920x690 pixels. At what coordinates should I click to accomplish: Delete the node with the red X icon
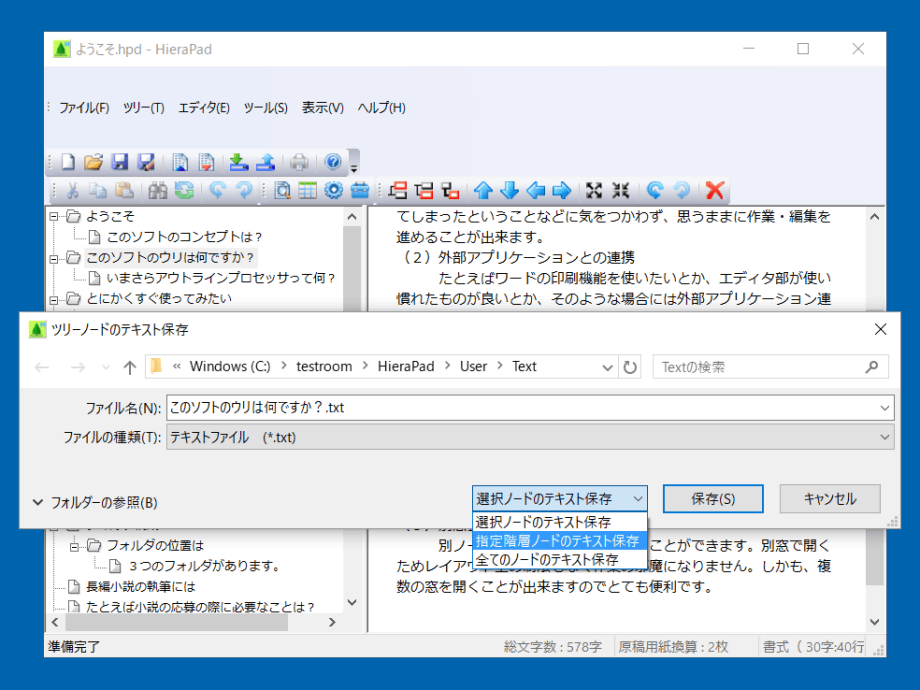click(x=715, y=190)
